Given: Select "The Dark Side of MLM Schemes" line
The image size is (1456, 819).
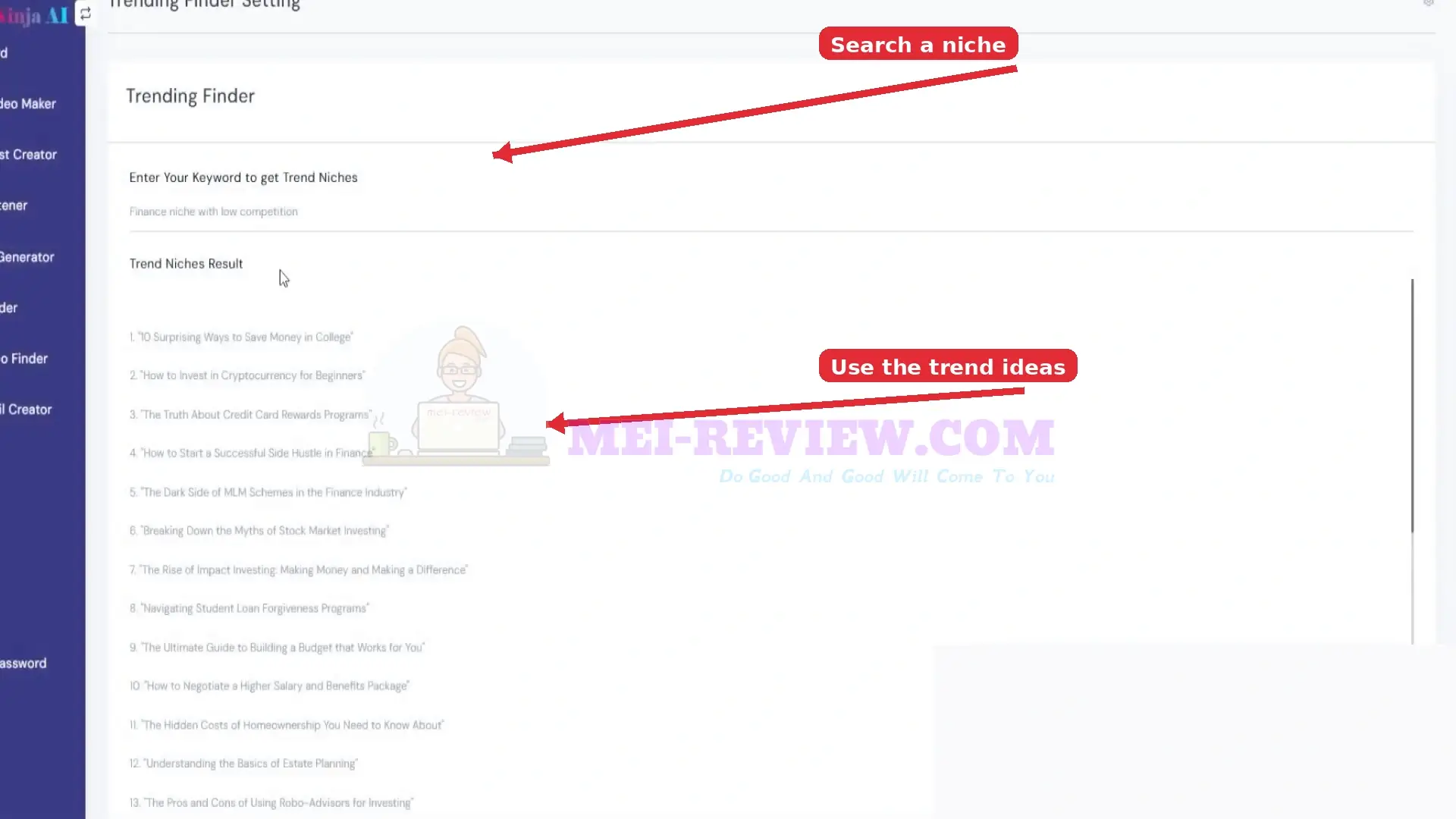Looking at the screenshot, I should coord(268,493).
